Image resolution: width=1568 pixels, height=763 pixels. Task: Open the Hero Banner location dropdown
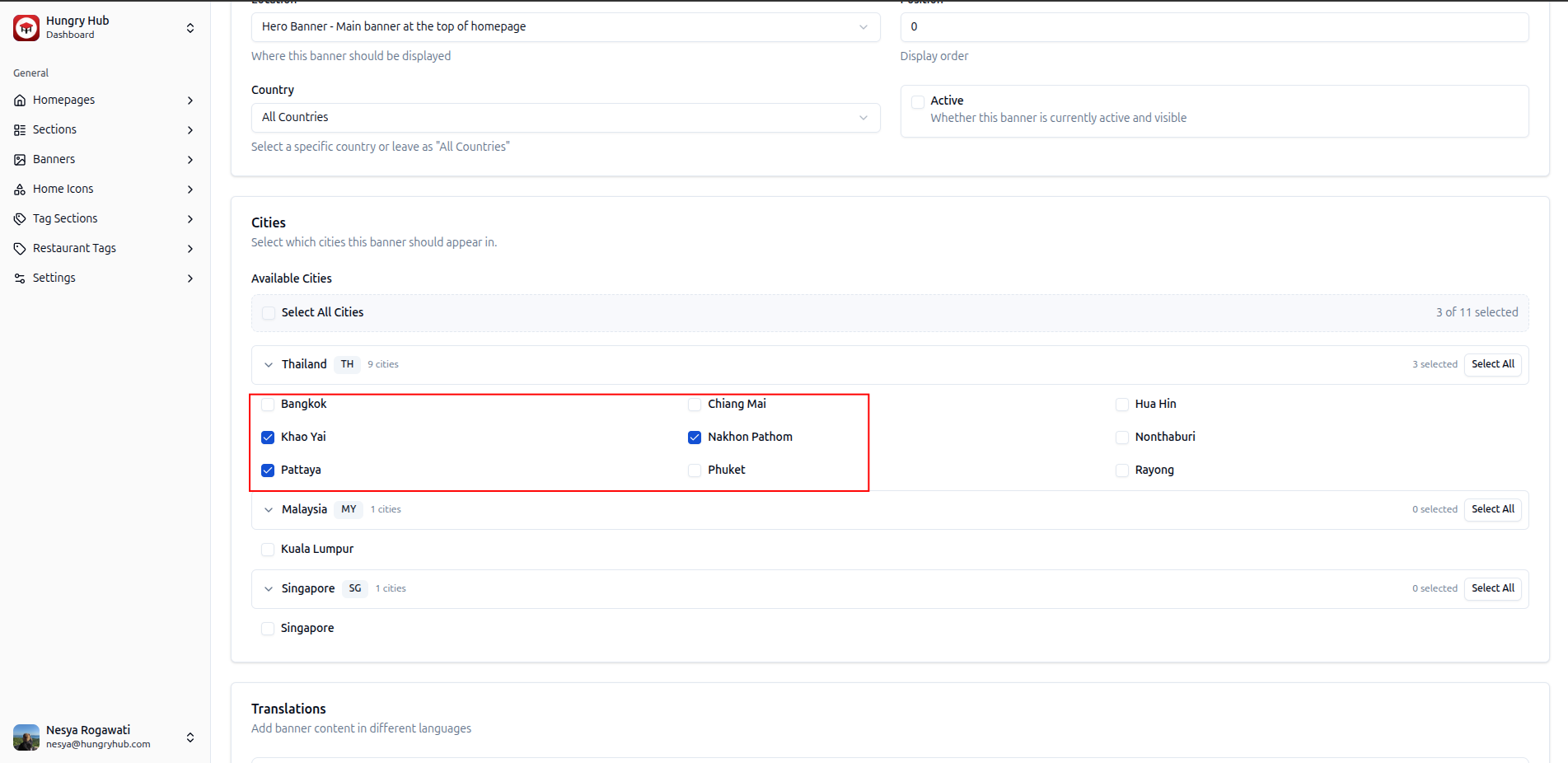(565, 27)
